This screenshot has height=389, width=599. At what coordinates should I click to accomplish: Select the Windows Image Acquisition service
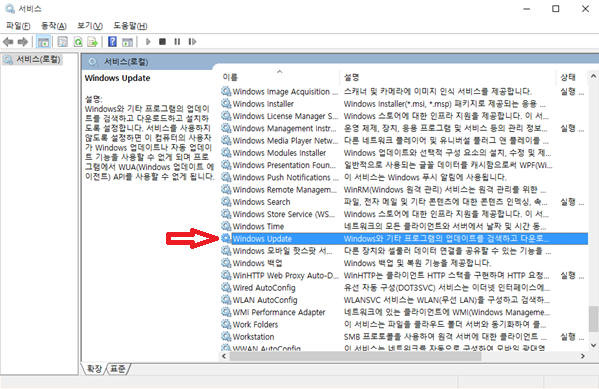tap(285, 92)
